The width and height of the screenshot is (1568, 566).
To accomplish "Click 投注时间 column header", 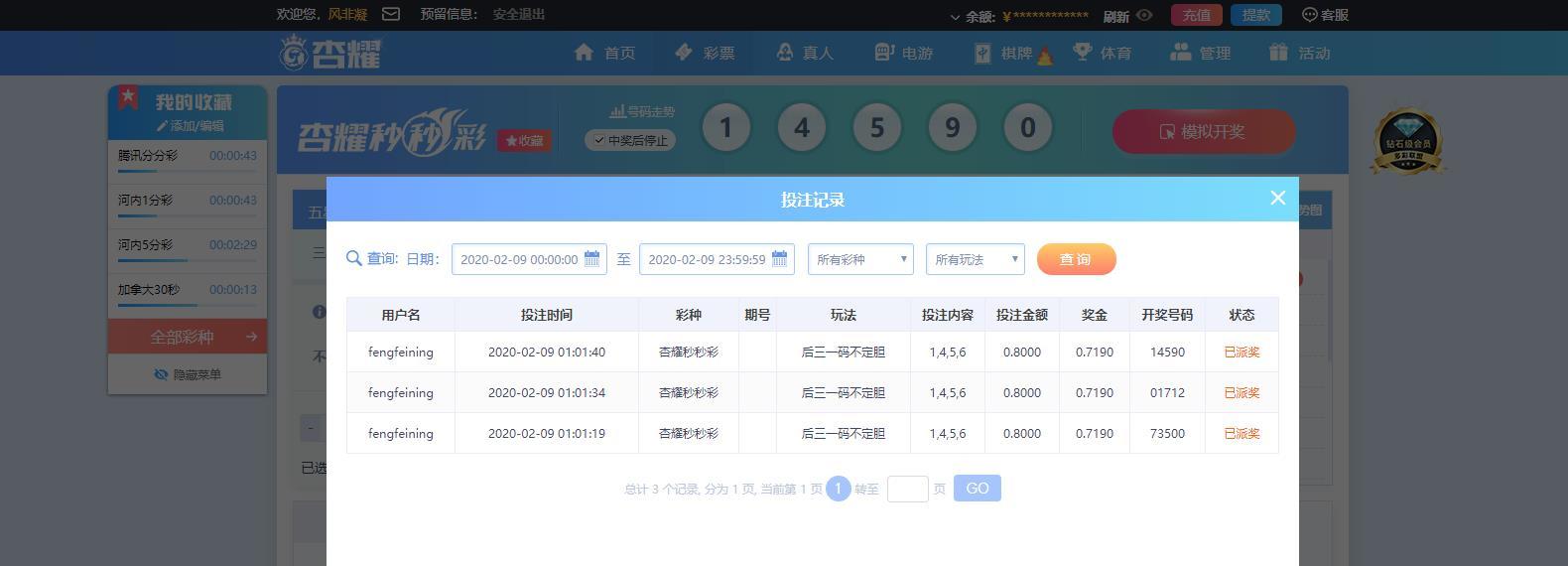I will tap(547, 315).
